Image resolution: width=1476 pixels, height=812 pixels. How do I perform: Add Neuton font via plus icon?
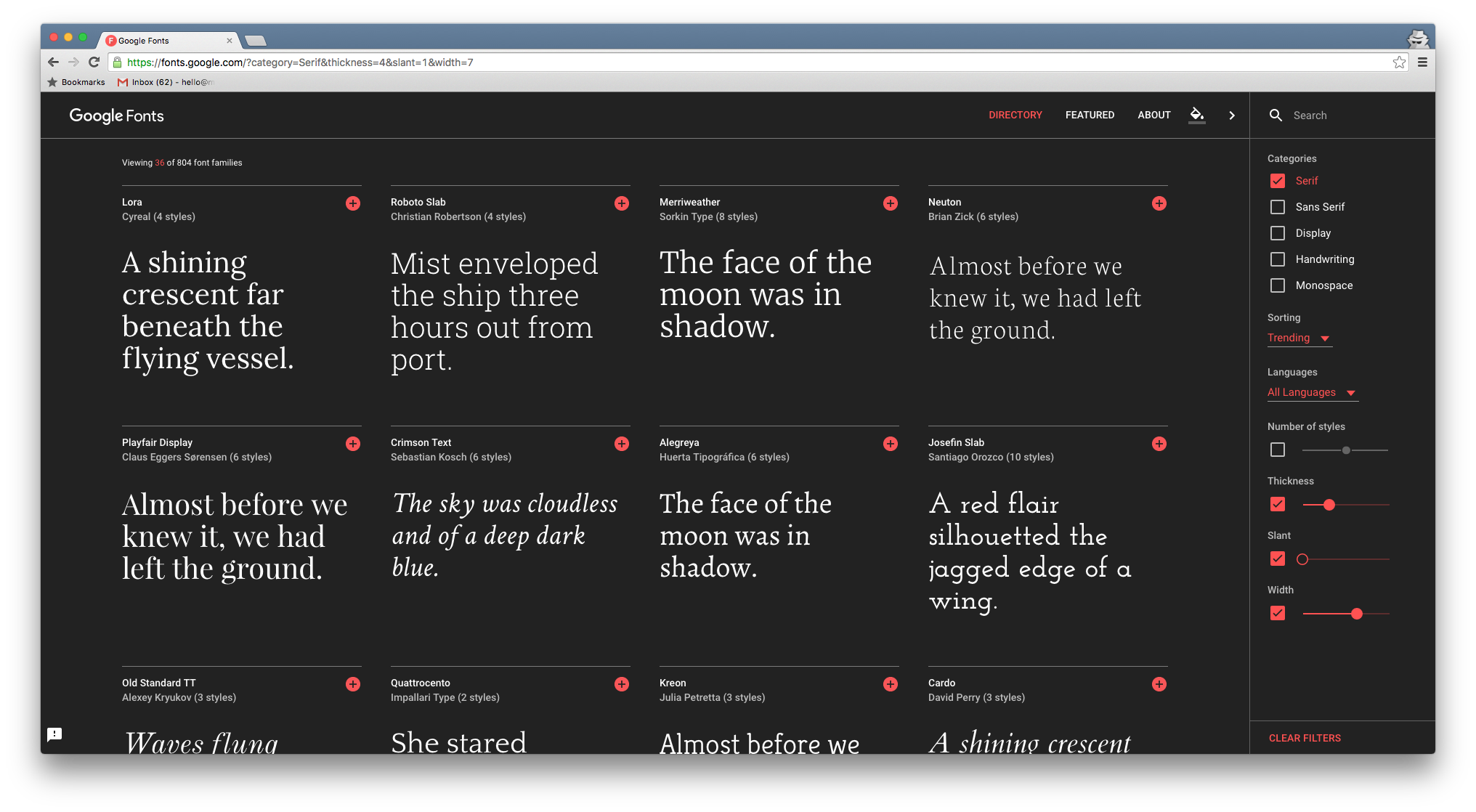pyautogui.click(x=1159, y=203)
